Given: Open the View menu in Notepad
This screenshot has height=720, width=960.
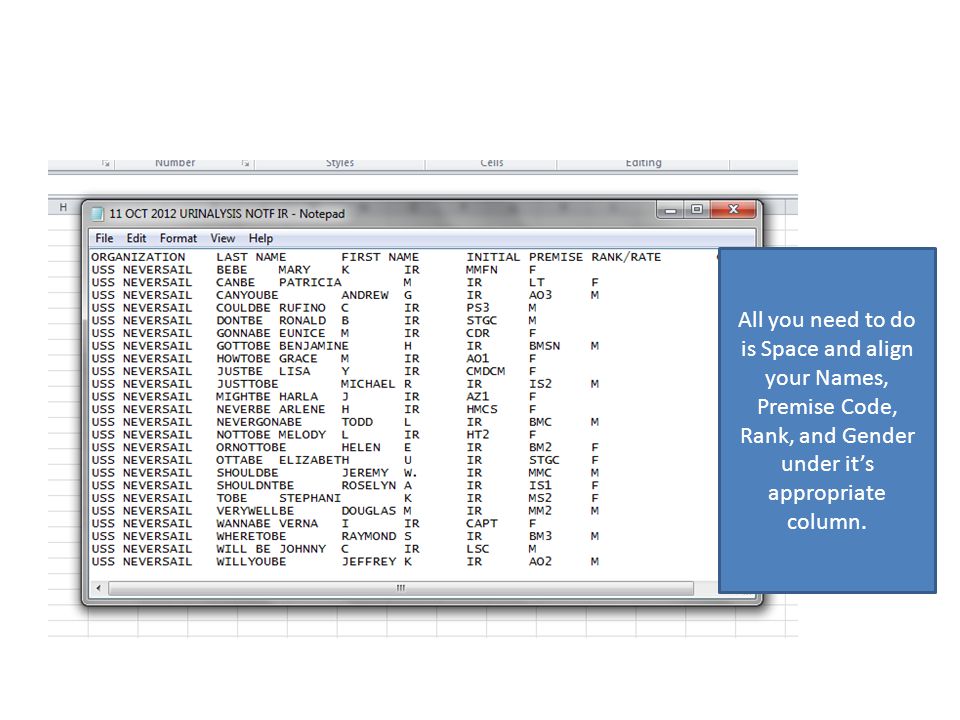Looking at the screenshot, I should pos(223,238).
